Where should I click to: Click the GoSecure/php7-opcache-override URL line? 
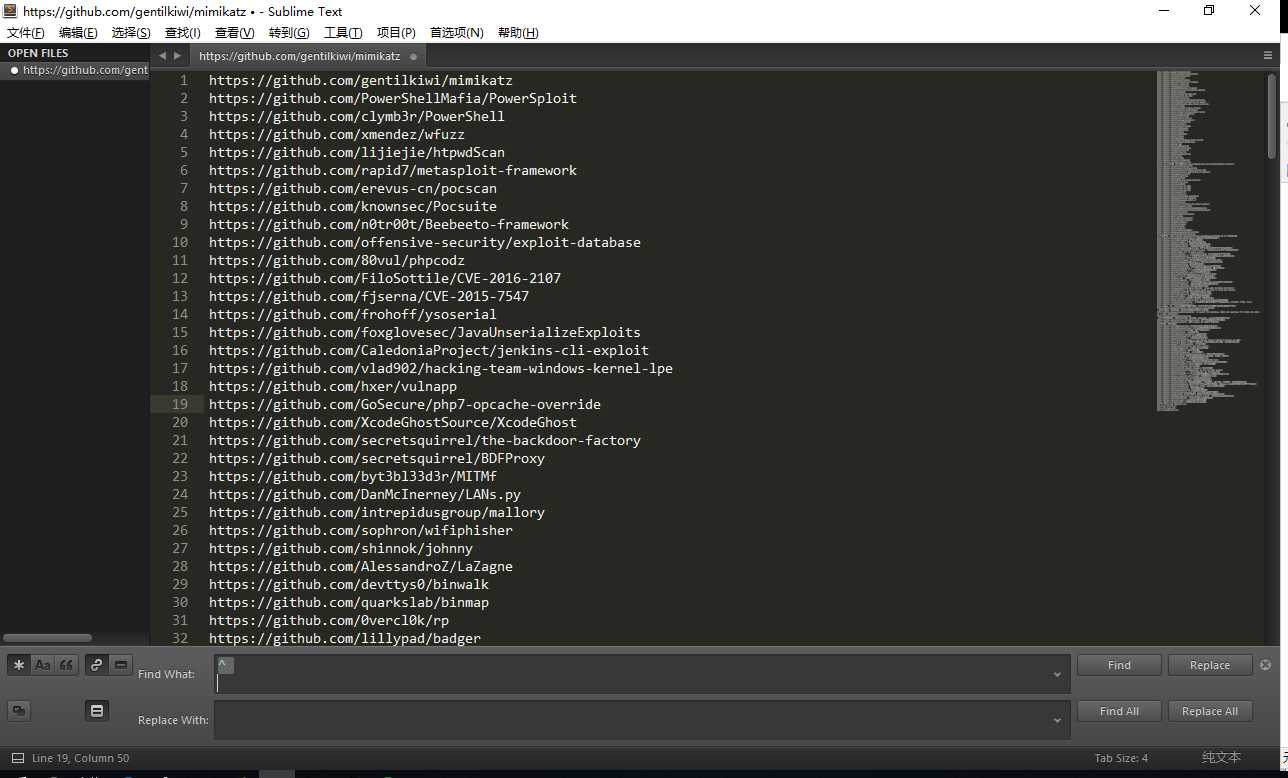(405, 404)
